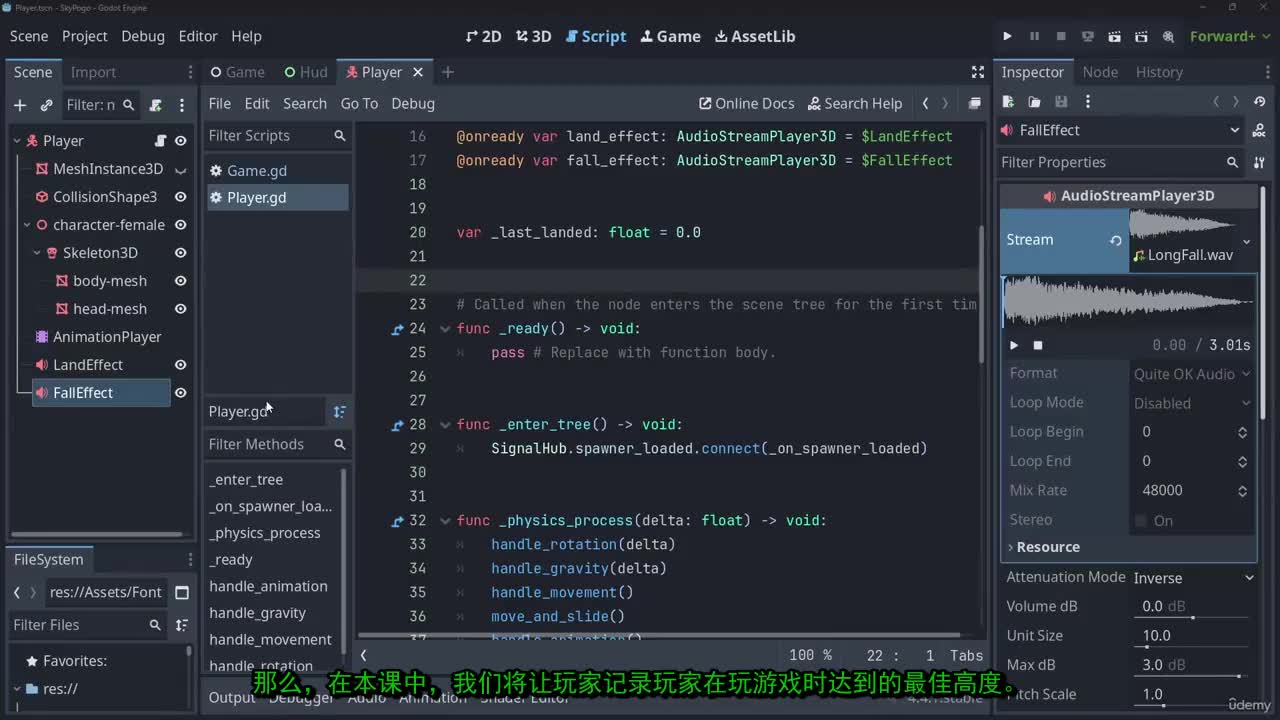Switch to the 2D workspace
The image size is (1280, 720).
pos(484,37)
